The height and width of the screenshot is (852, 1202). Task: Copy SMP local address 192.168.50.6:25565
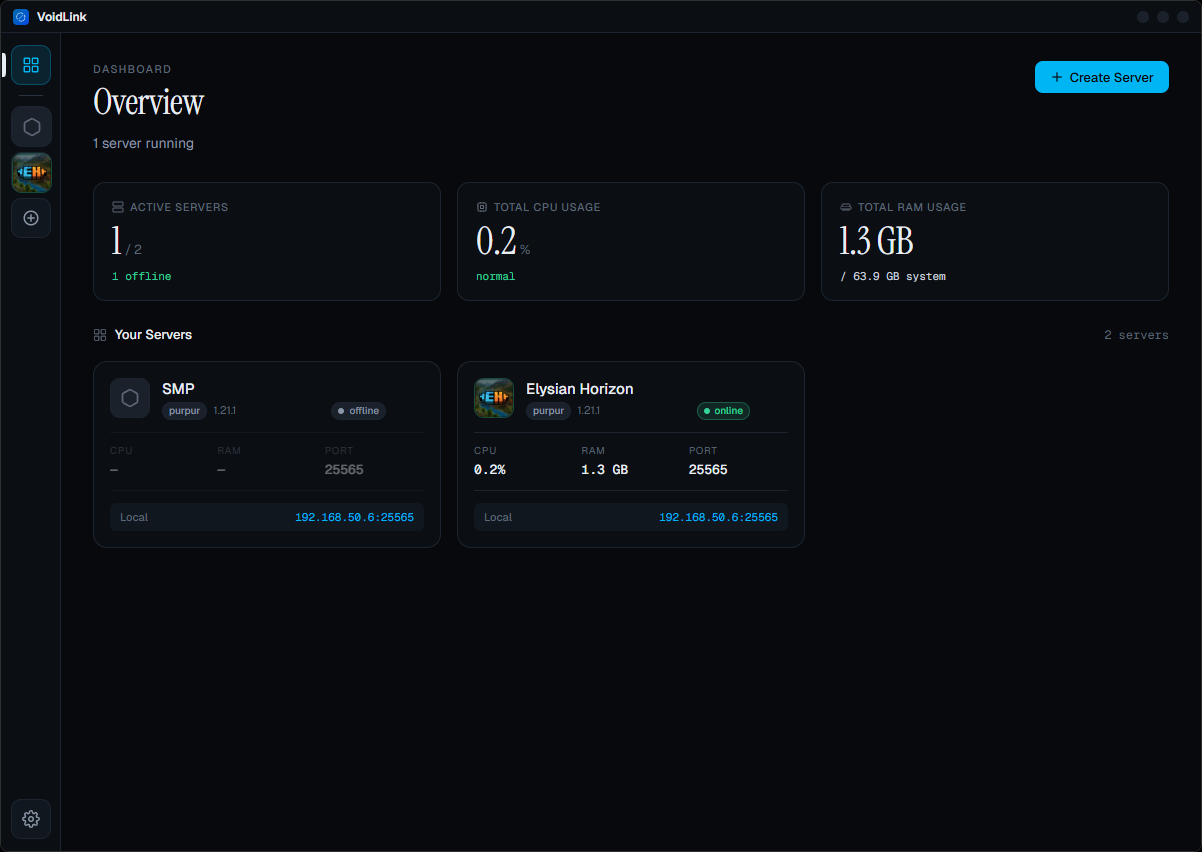354,518
